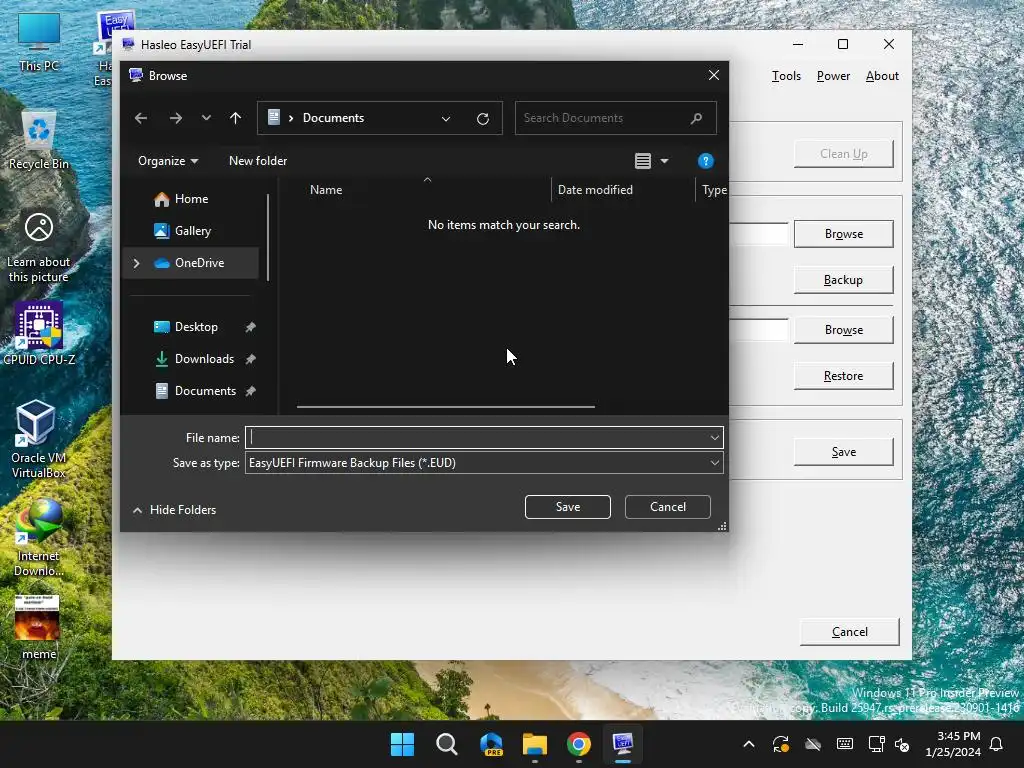Open the meme image file on desktop
The width and height of the screenshot is (1024, 768).
(38, 627)
